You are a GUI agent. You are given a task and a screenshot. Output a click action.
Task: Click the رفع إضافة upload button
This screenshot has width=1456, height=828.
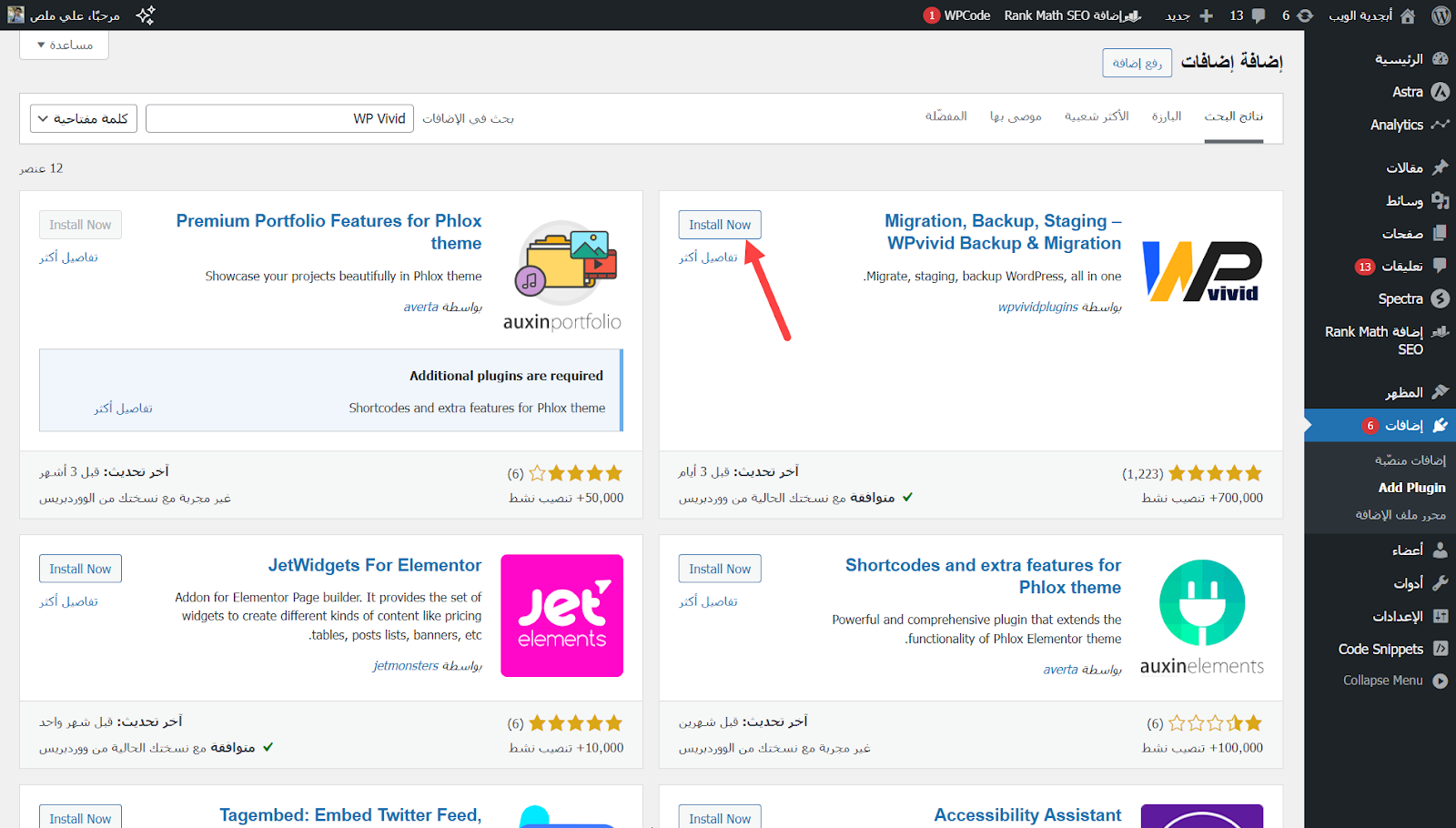point(1137,63)
